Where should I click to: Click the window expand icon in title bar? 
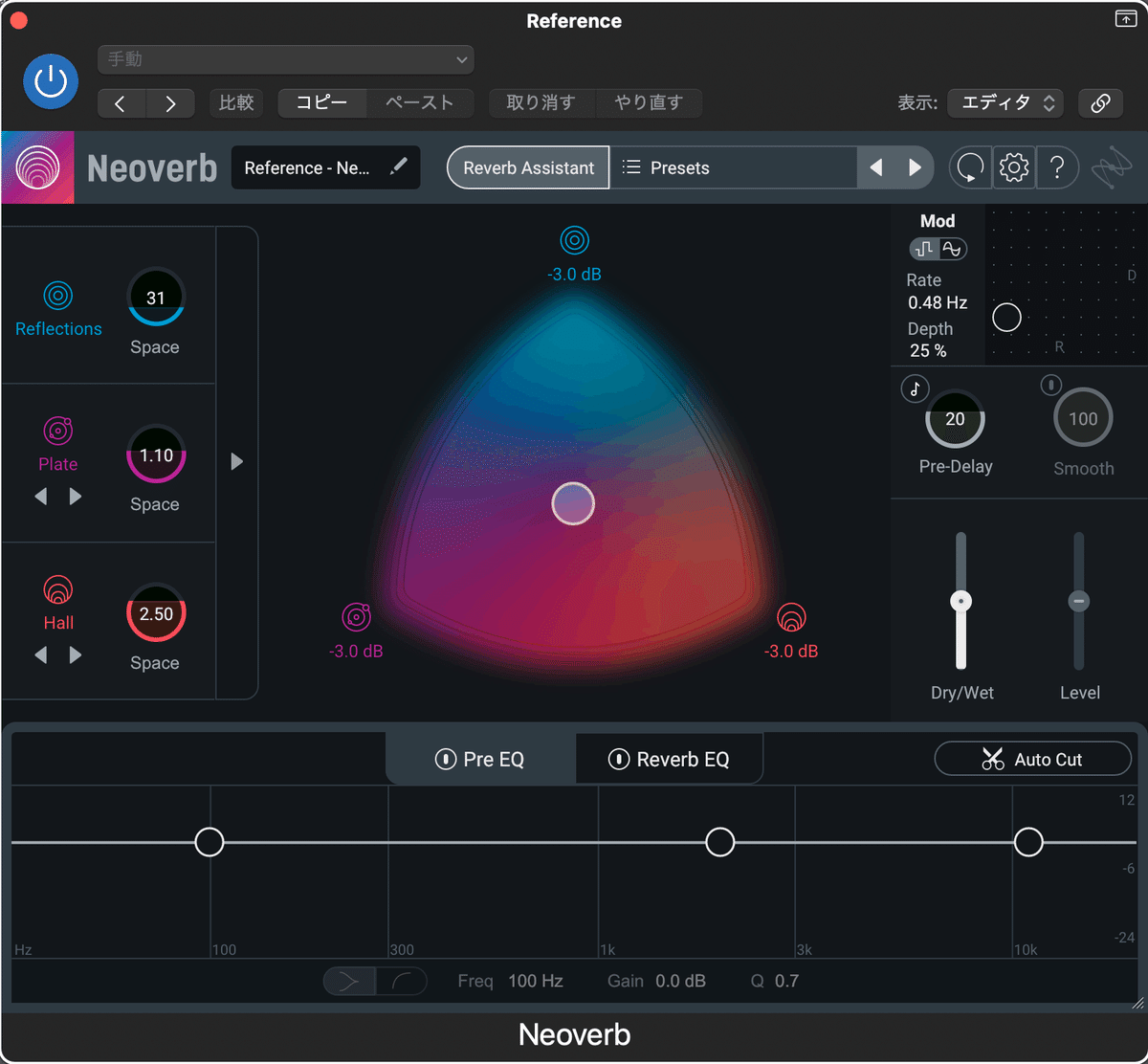pos(1126,20)
